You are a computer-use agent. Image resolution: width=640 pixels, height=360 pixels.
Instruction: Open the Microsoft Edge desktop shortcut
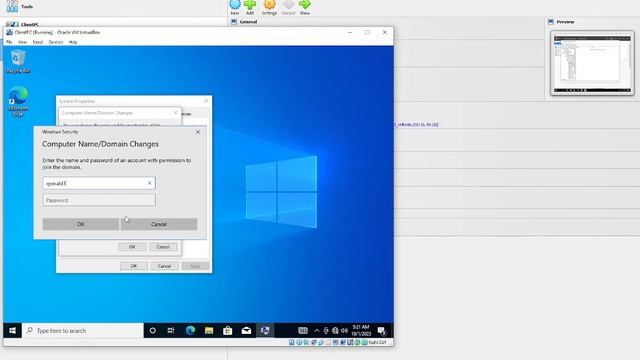pyautogui.click(x=18, y=101)
